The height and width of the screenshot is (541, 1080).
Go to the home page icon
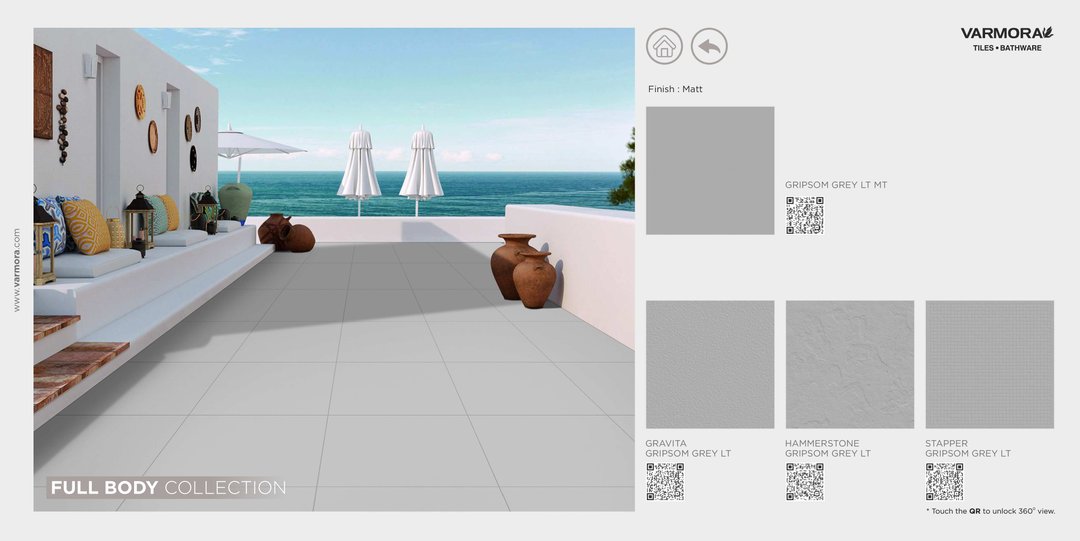point(664,46)
